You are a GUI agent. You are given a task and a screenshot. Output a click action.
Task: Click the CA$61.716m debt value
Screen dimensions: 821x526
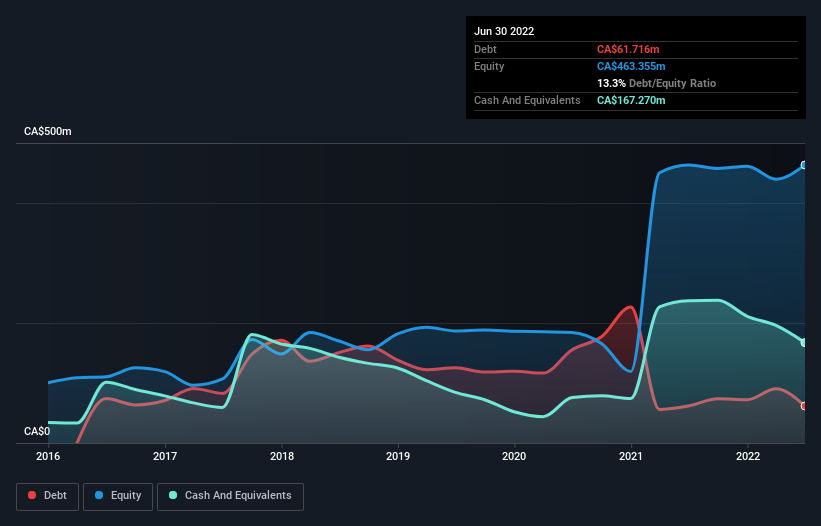628,49
